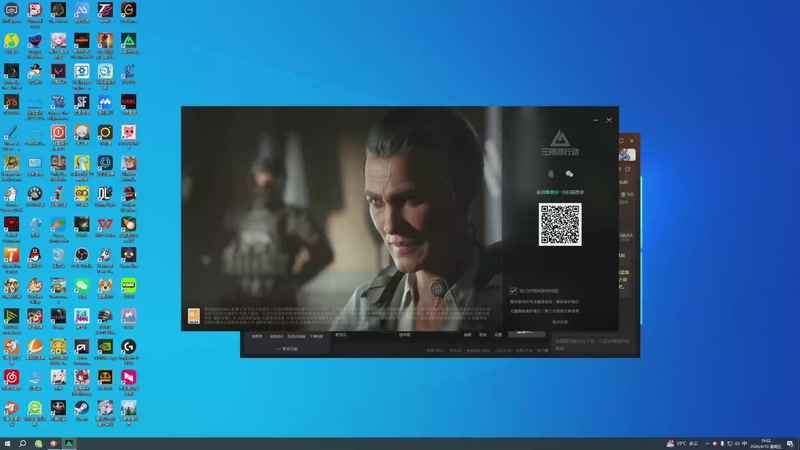The width and height of the screenshot is (800, 450).
Task: Open the husky dog game shortcut
Action: coord(105,258)
